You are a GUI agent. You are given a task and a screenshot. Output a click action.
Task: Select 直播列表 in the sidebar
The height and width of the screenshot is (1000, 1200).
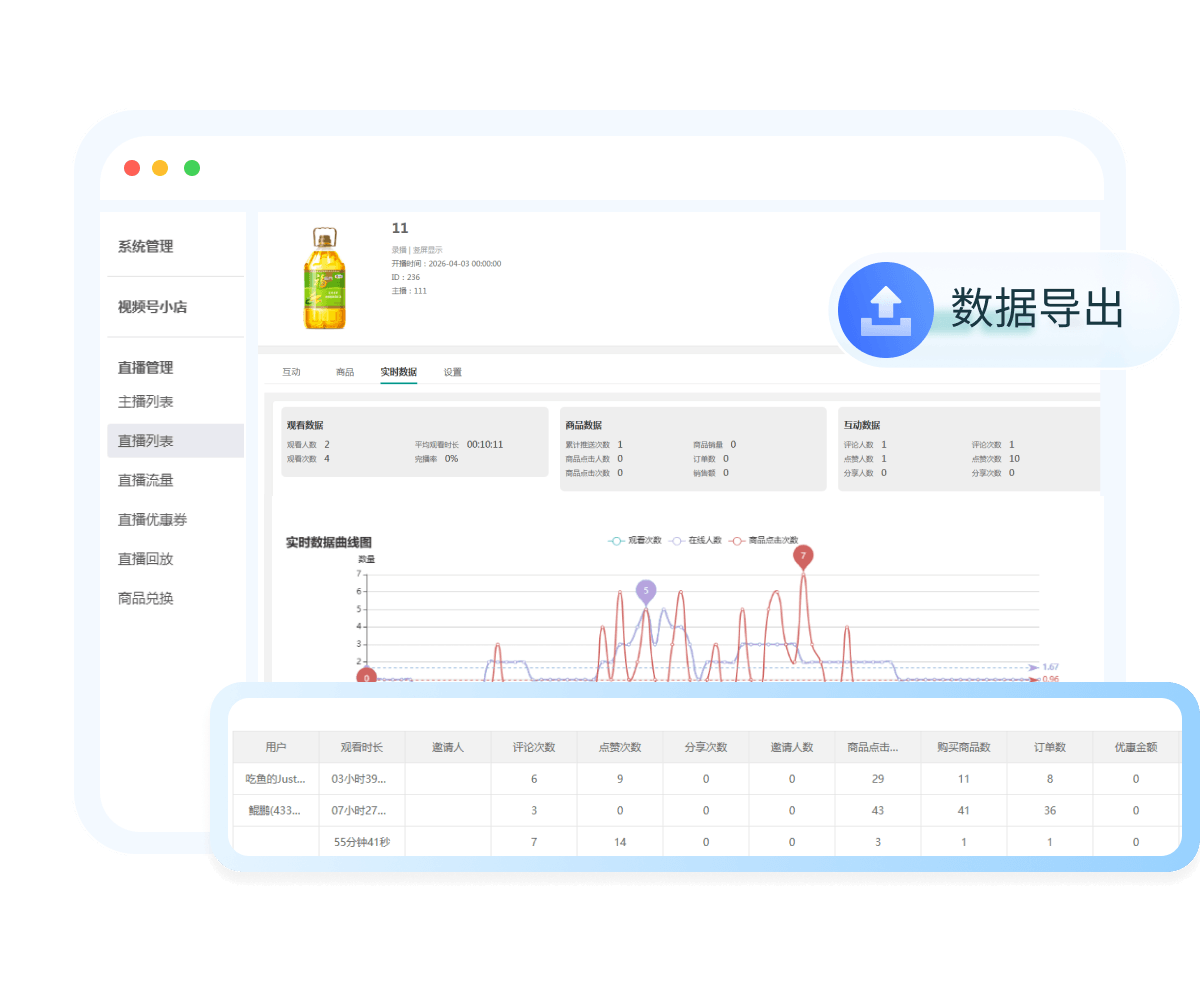(x=176, y=441)
